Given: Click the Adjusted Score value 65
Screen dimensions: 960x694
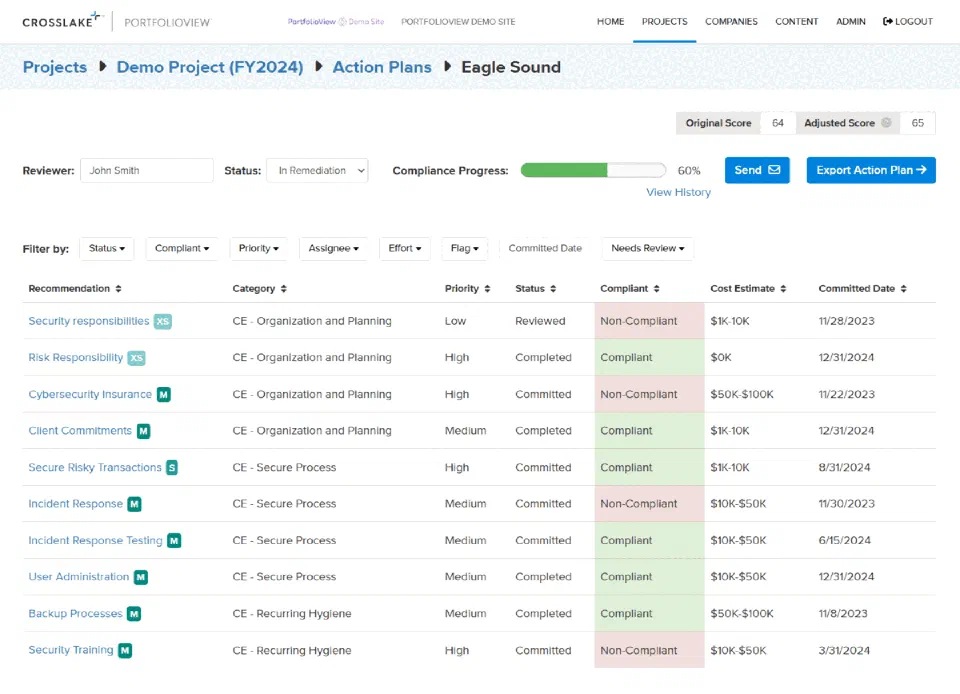Looking at the screenshot, I should (917, 123).
